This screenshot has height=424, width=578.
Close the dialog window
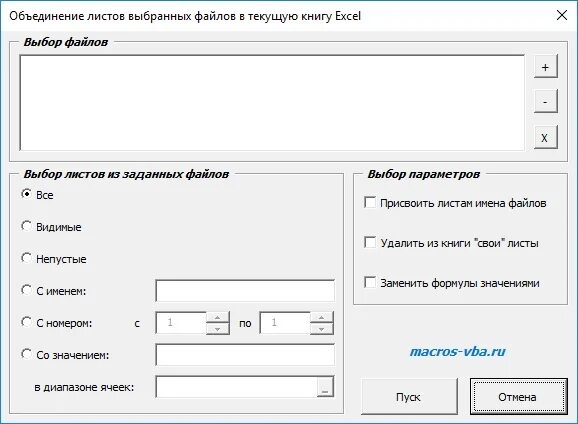(x=562, y=15)
